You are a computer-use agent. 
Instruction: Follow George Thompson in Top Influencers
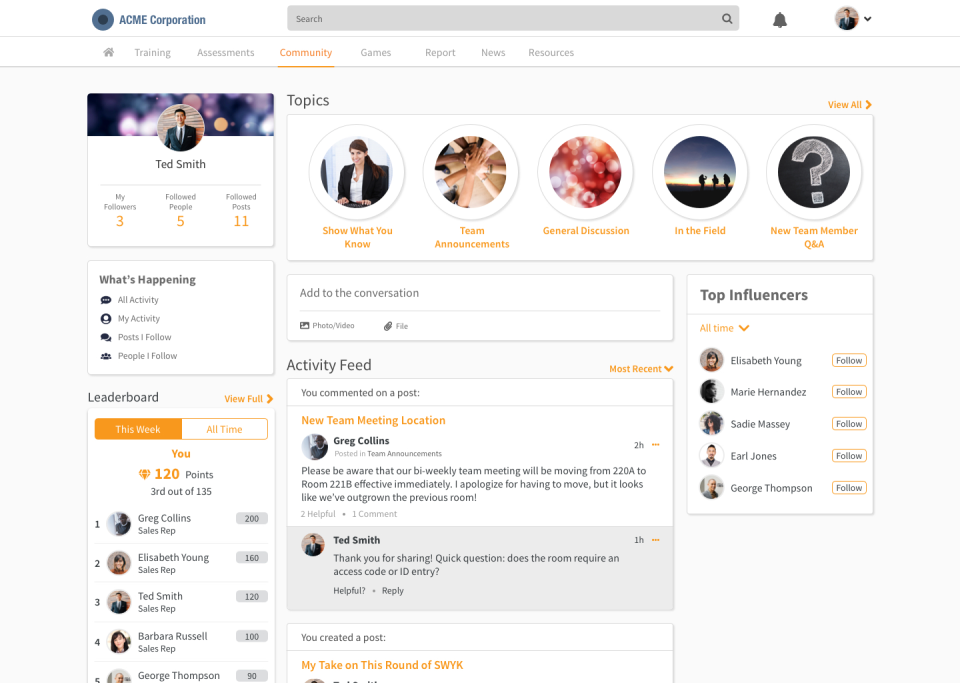(x=848, y=487)
